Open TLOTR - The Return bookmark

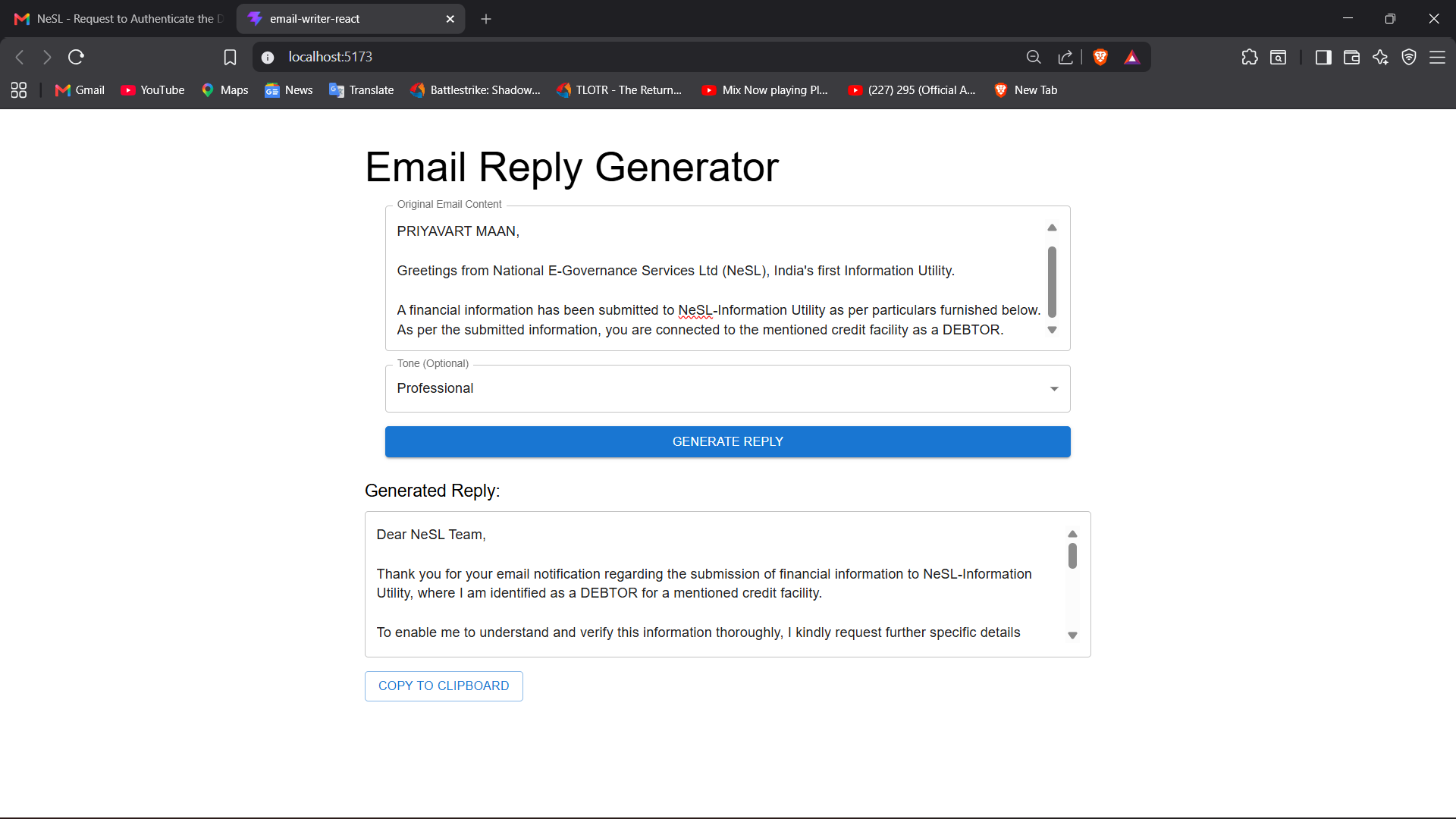pyautogui.click(x=620, y=90)
